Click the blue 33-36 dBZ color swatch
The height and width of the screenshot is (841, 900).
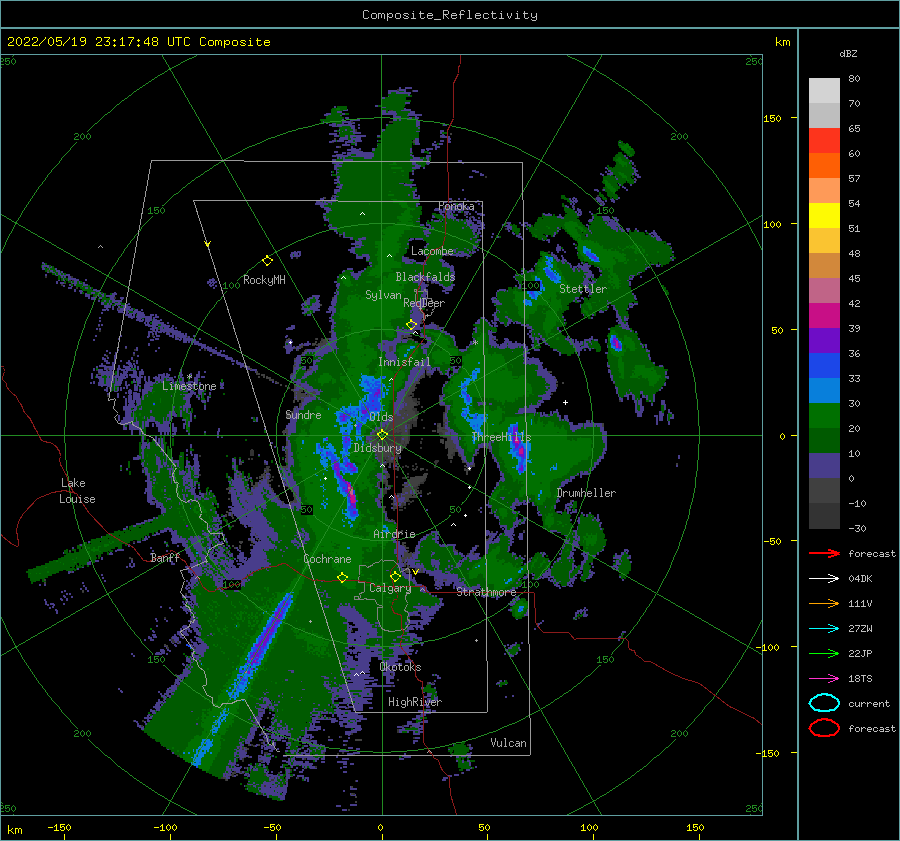(824, 366)
